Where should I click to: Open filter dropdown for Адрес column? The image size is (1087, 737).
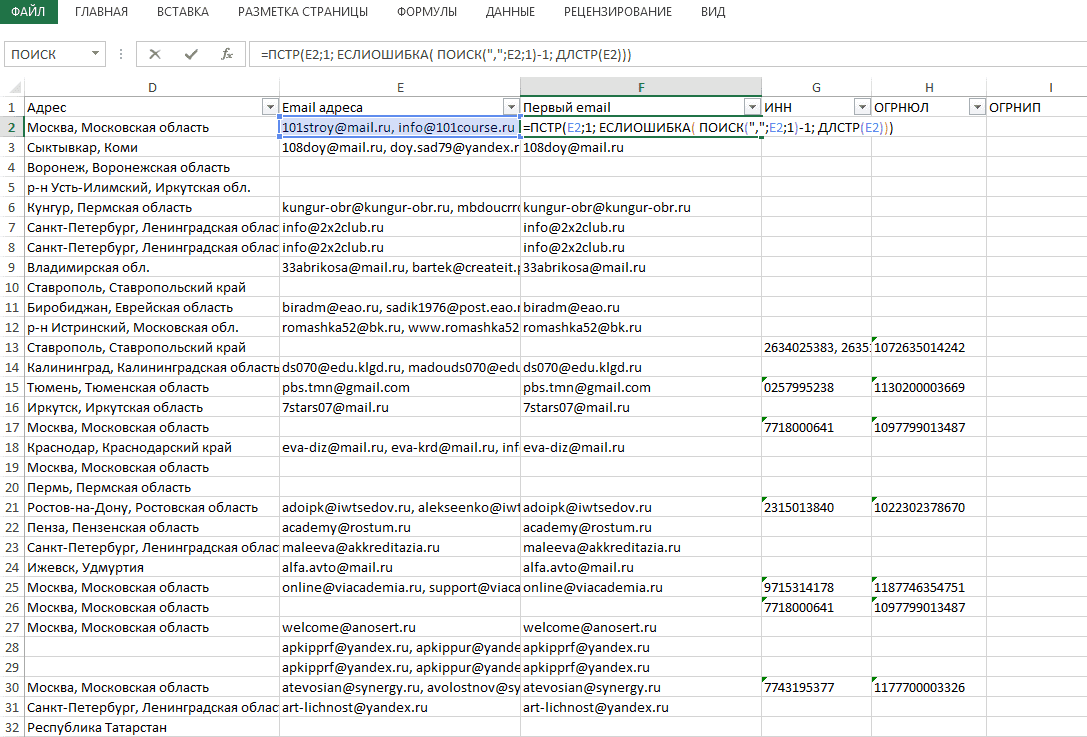click(270, 107)
